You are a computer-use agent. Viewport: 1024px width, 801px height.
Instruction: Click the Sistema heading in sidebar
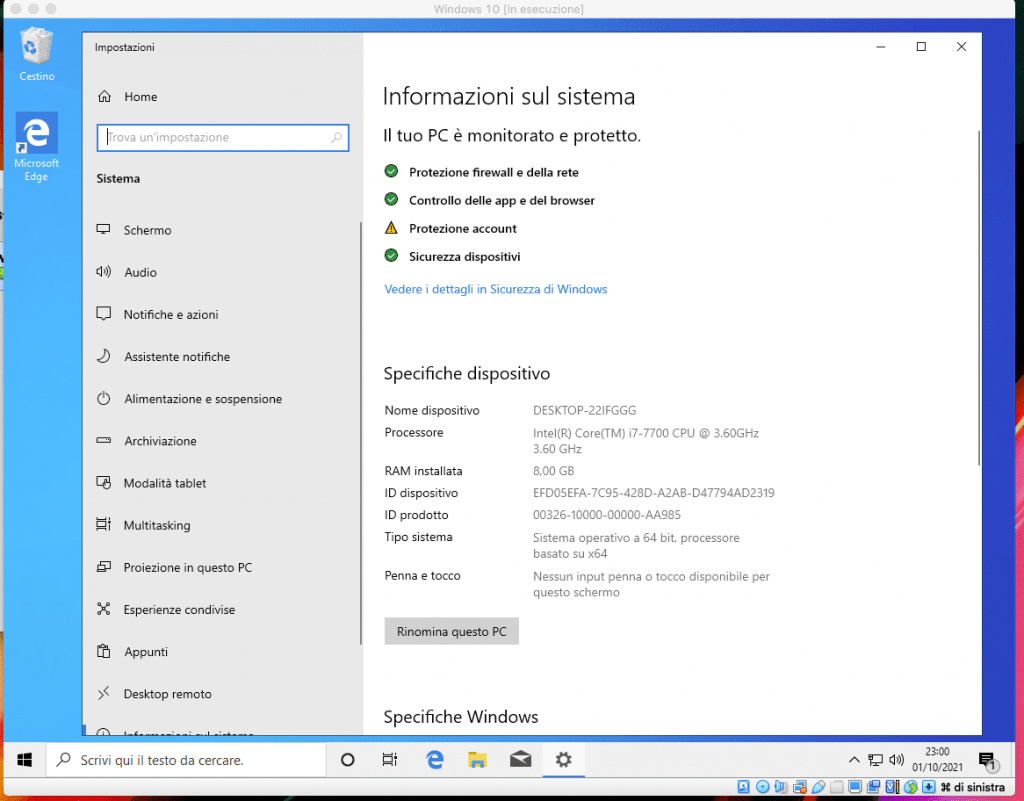(x=118, y=179)
